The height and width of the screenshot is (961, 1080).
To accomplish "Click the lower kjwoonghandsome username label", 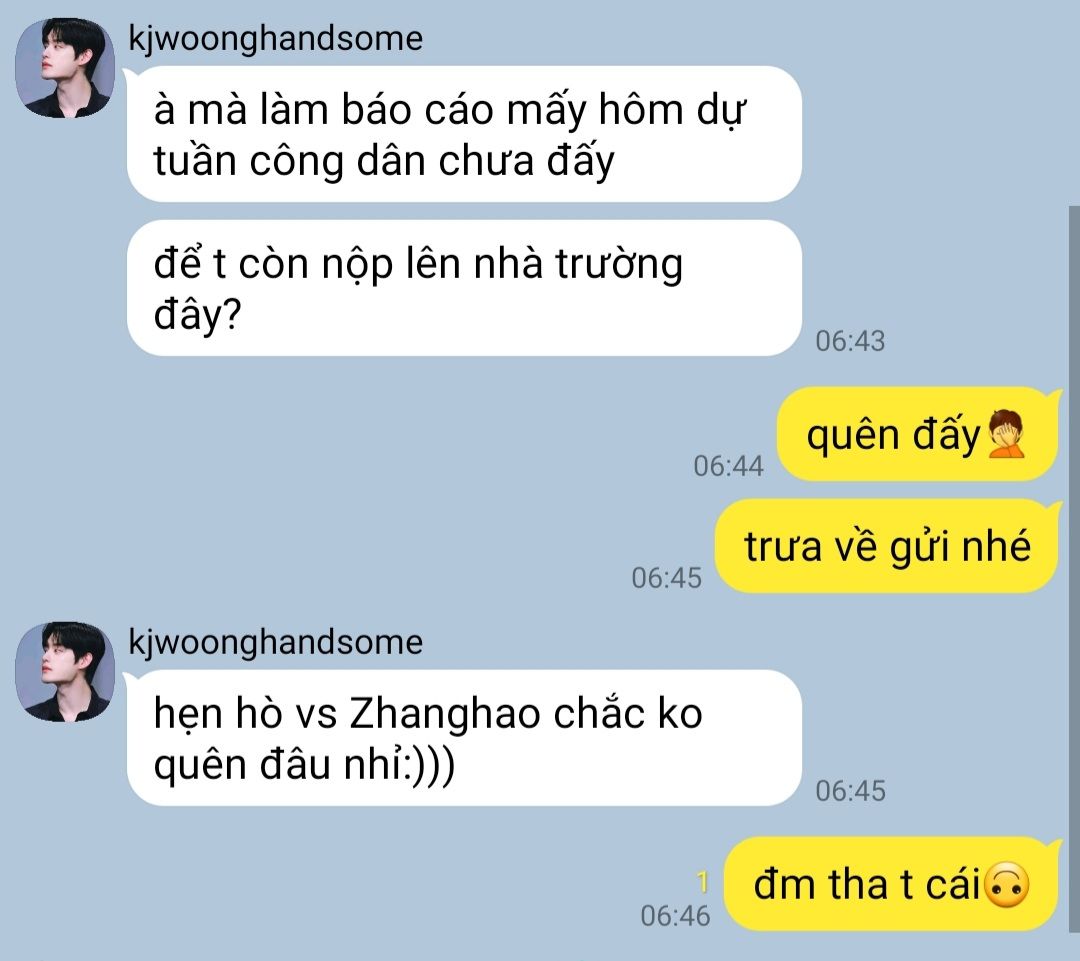I will tap(276, 642).
